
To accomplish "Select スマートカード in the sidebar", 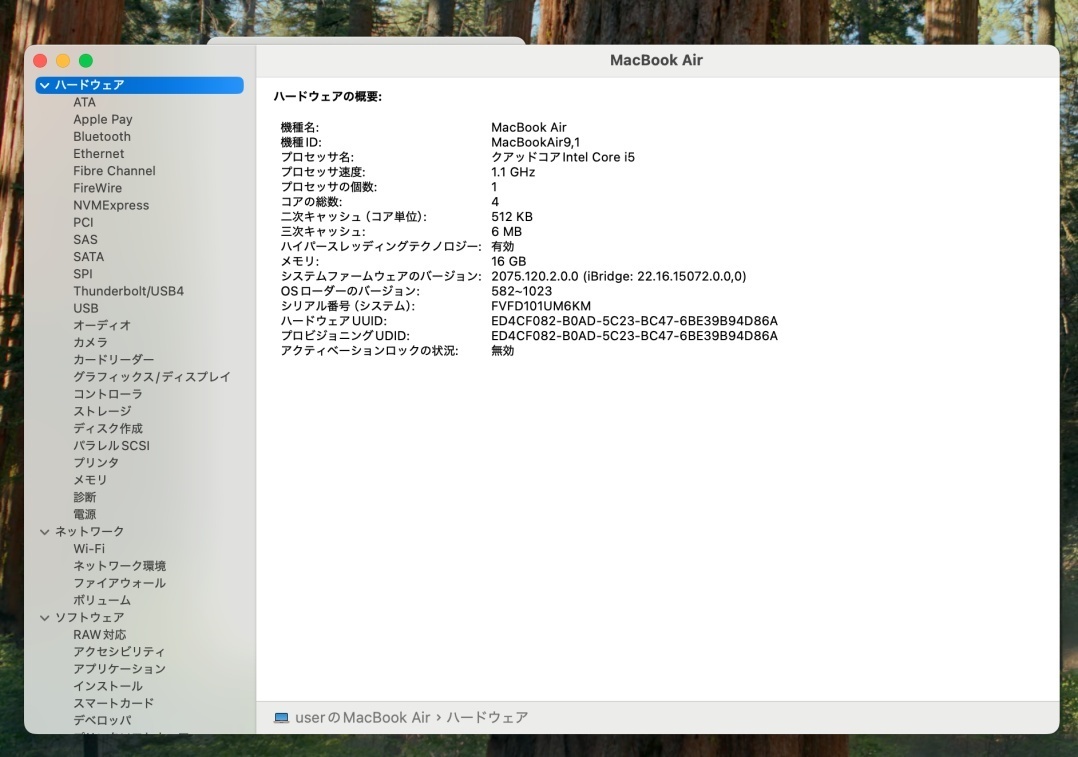I will point(113,703).
